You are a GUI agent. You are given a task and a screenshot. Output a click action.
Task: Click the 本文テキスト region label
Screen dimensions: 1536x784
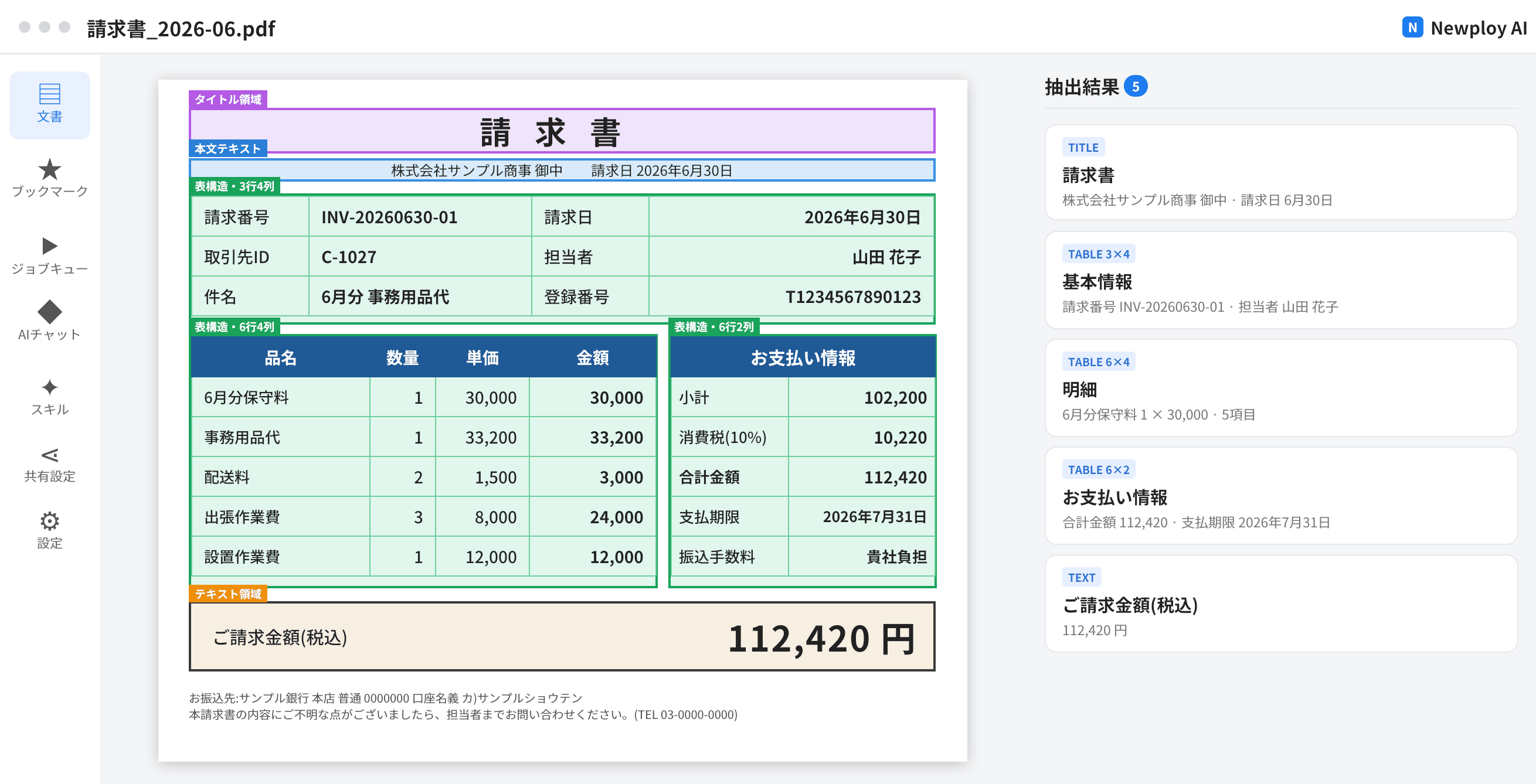pos(228,148)
